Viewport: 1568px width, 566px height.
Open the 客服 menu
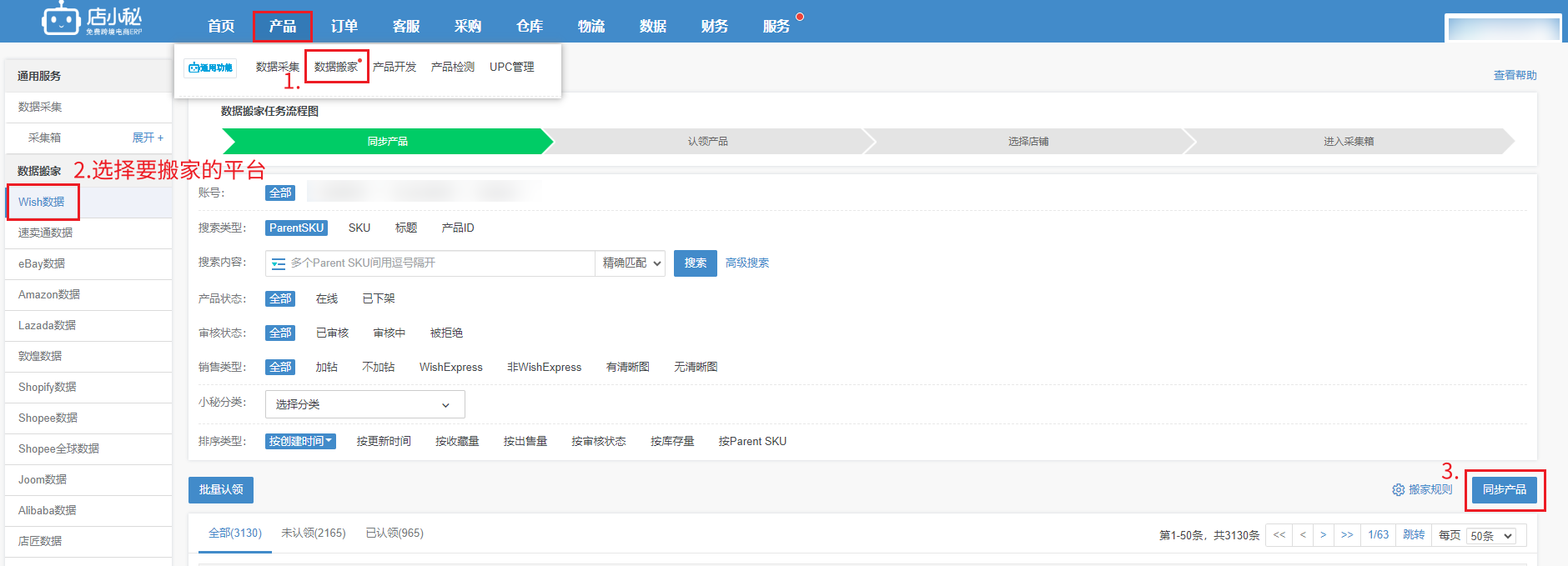(406, 26)
